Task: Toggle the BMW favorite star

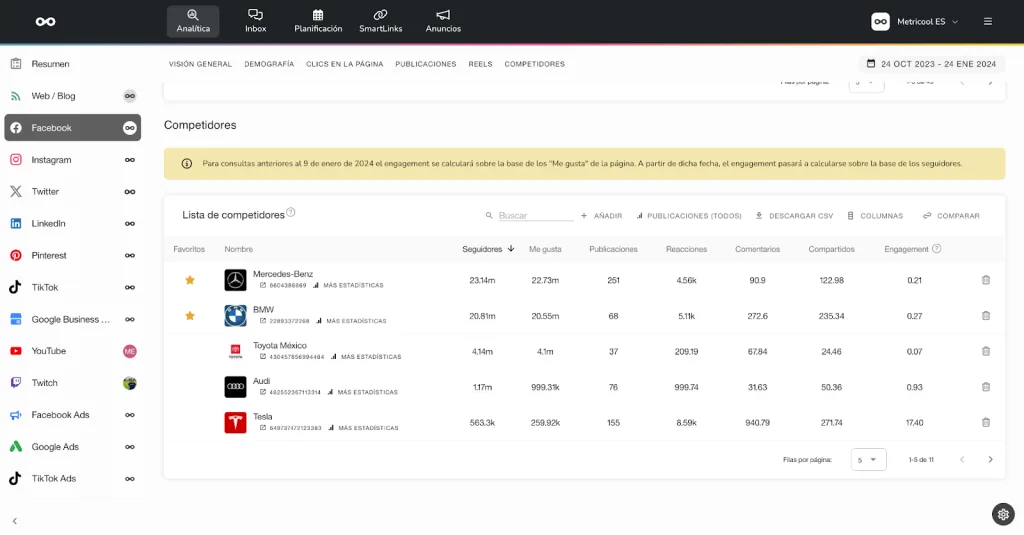Action: click(x=190, y=316)
